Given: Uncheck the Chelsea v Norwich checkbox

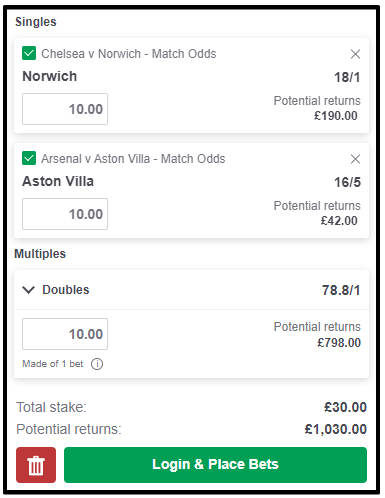Looking at the screenshot, I should pyautogui.click(x=29, y=53).
